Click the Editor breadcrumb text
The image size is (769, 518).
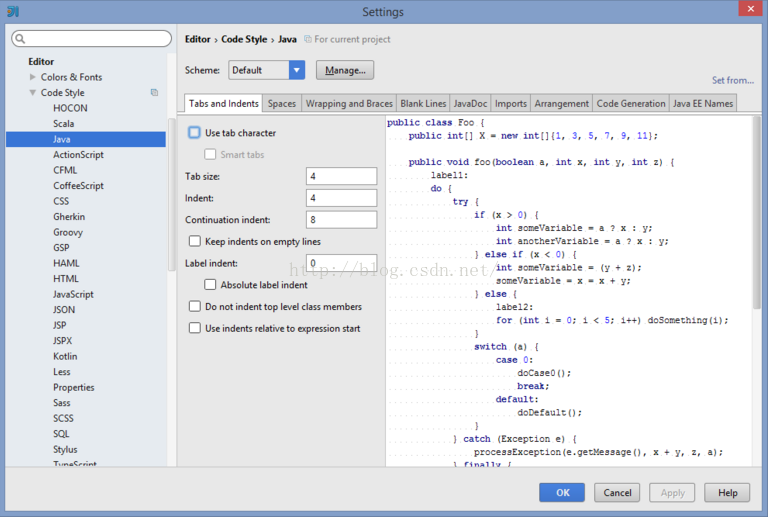(198, 39)
